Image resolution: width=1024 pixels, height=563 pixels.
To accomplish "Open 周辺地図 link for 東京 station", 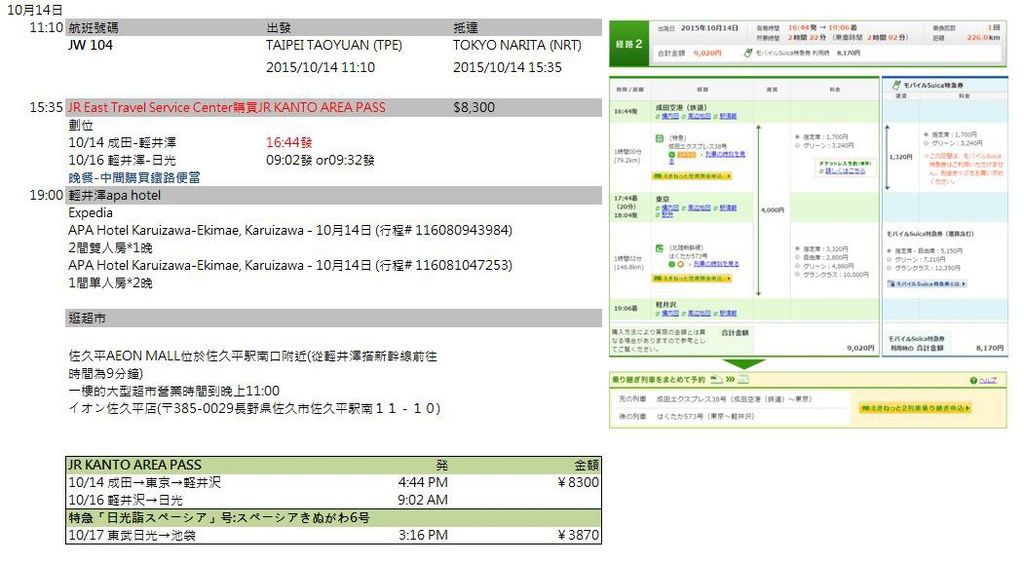I will (x=699, y=208).
